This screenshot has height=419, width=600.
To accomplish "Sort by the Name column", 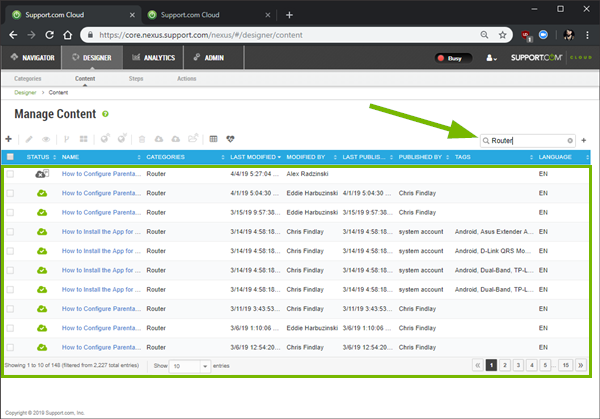I will point(101,157).
